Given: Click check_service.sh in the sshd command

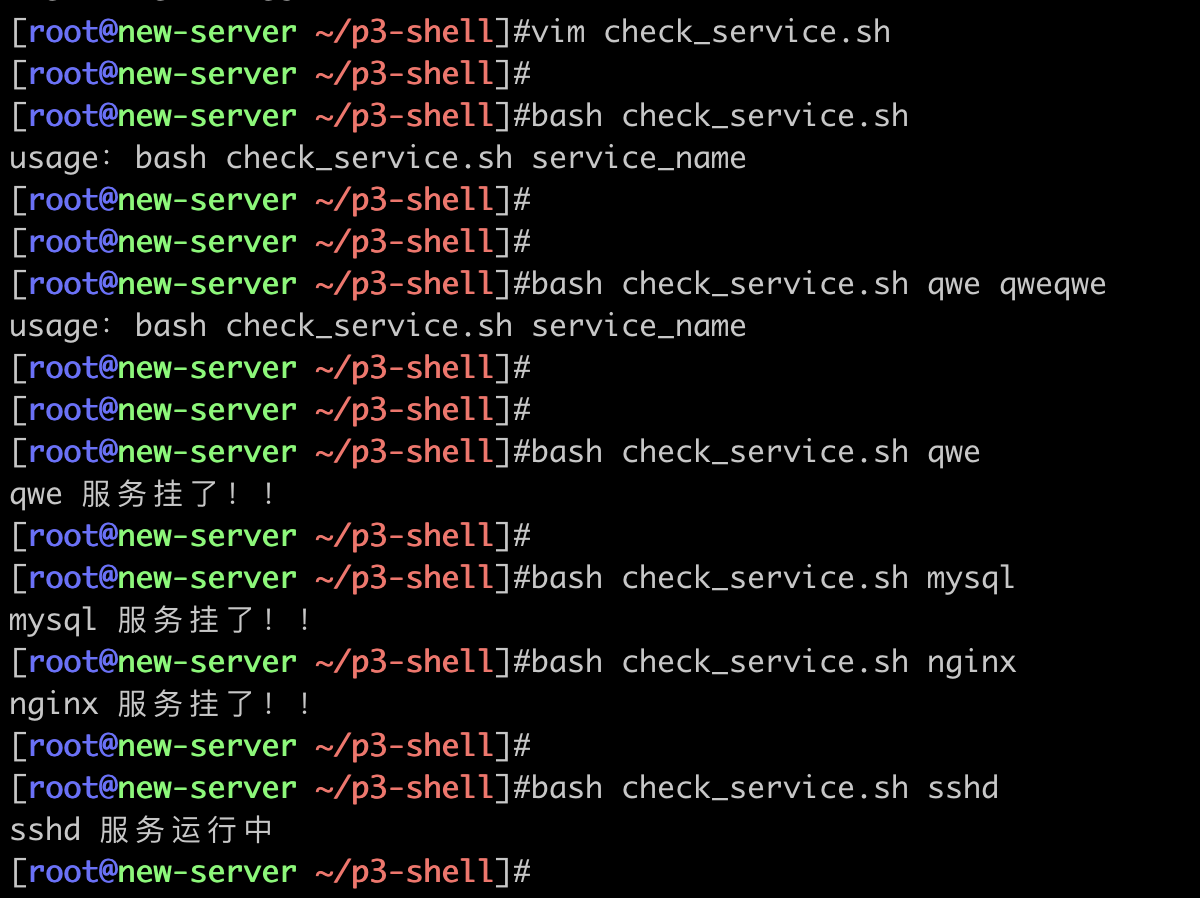Looking at the screenshot, I should point(765,788).
